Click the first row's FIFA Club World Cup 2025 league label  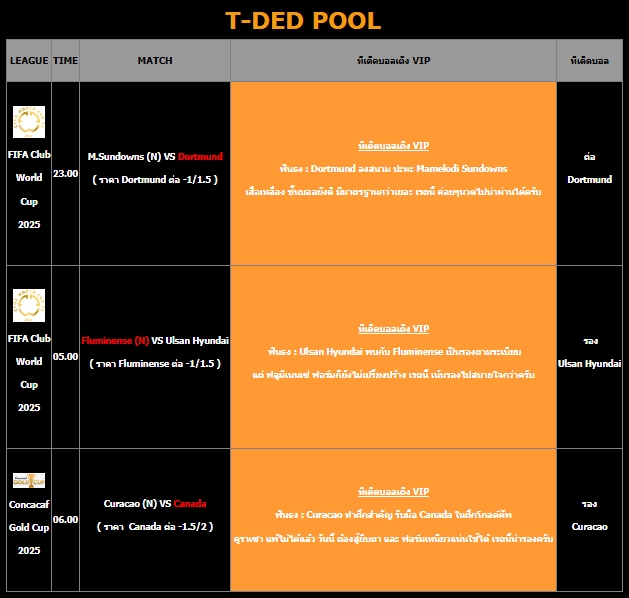[29, 189]
